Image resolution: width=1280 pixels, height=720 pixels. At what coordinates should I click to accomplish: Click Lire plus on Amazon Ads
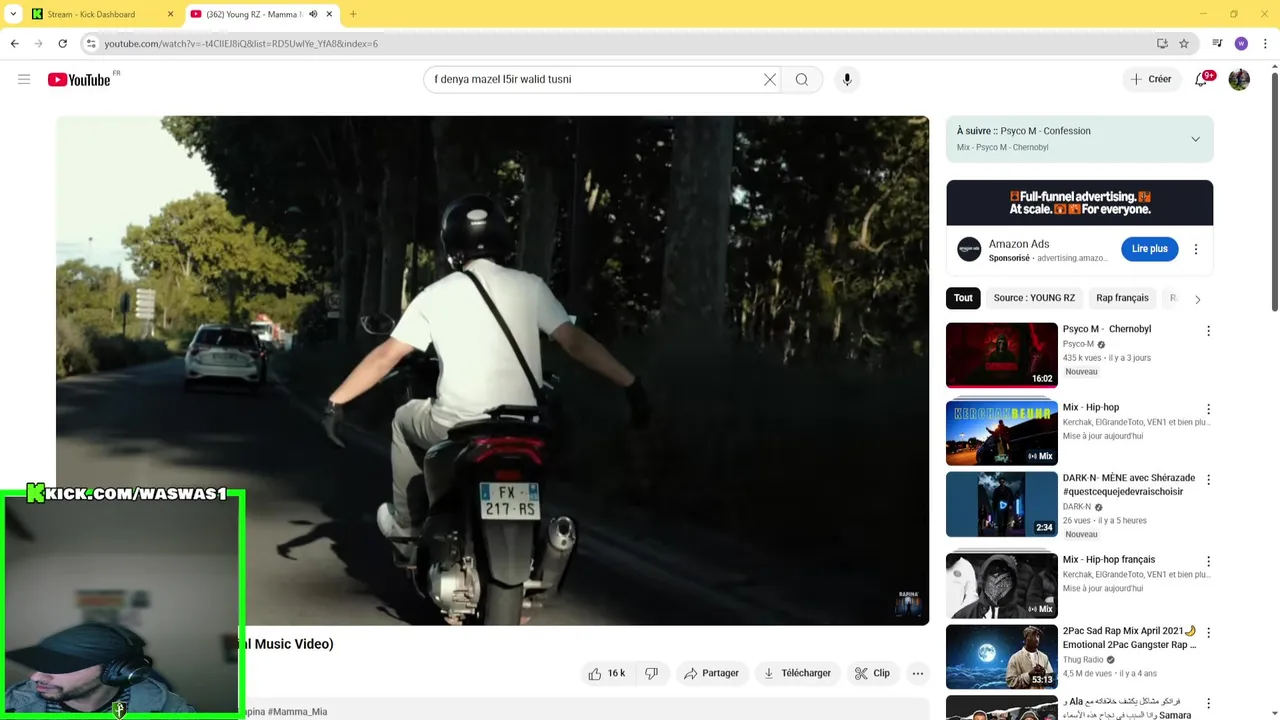pyautogui.click(x=1150, y=249)
